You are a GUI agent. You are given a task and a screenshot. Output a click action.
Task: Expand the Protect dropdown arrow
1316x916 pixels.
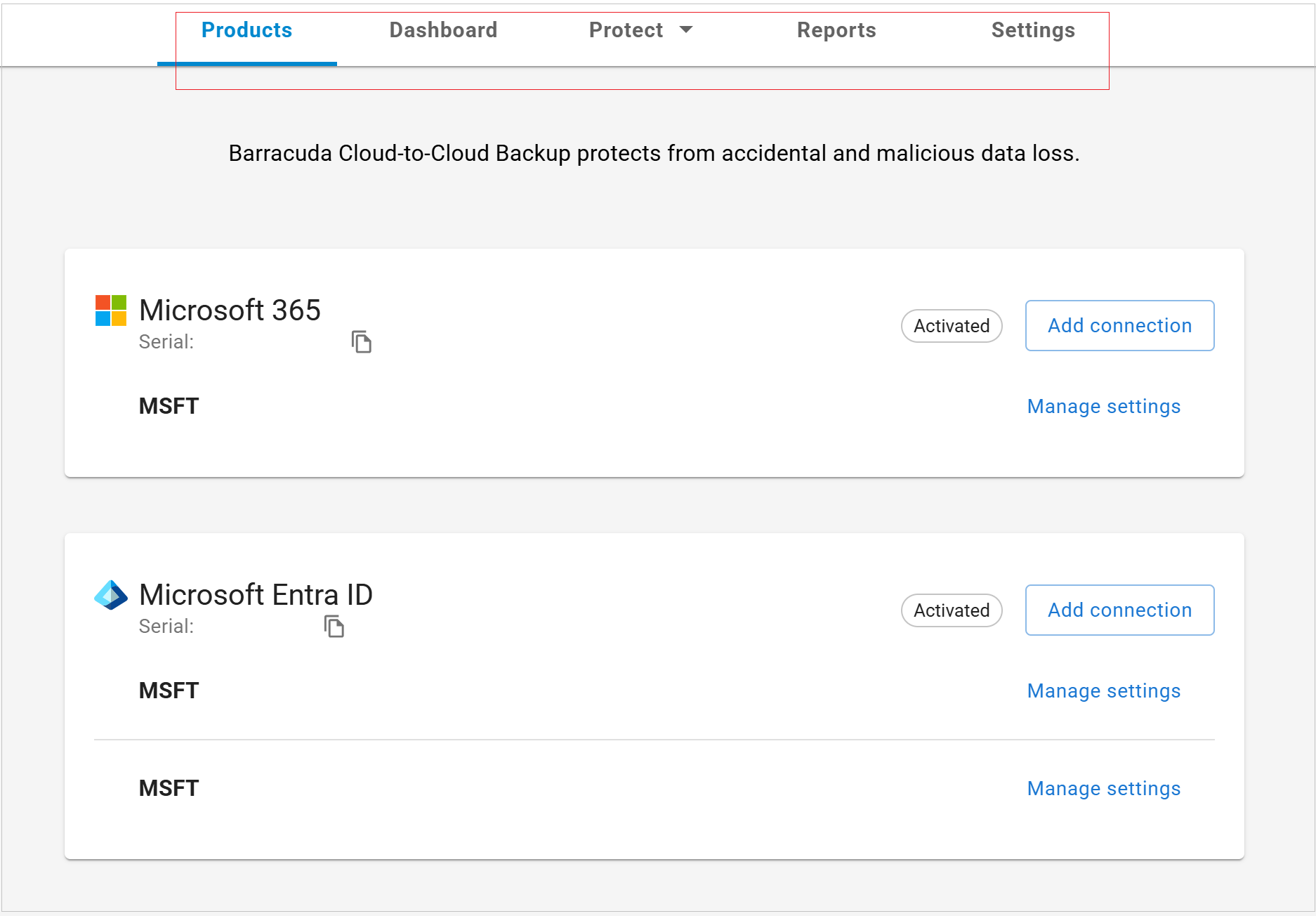[x=686, y=30]
